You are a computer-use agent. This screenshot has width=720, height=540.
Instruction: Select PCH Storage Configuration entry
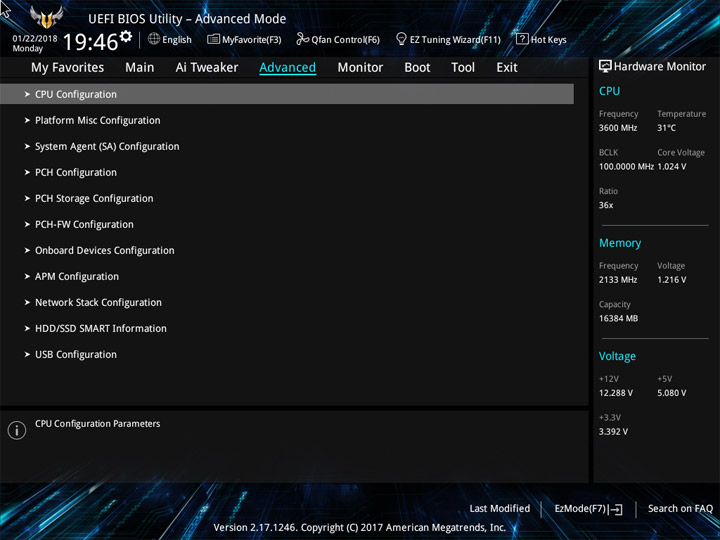click(x=94, y=198)
